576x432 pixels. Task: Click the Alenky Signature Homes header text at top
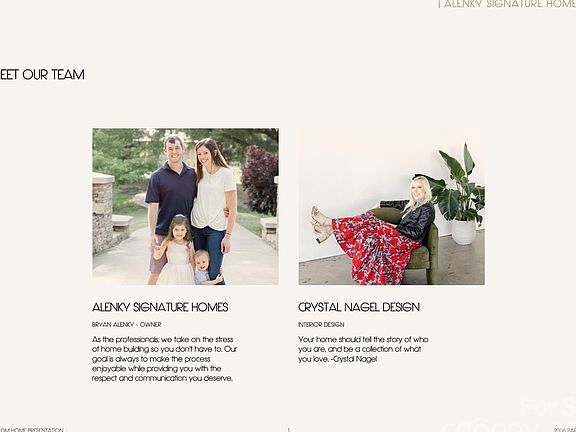point(509,4)
